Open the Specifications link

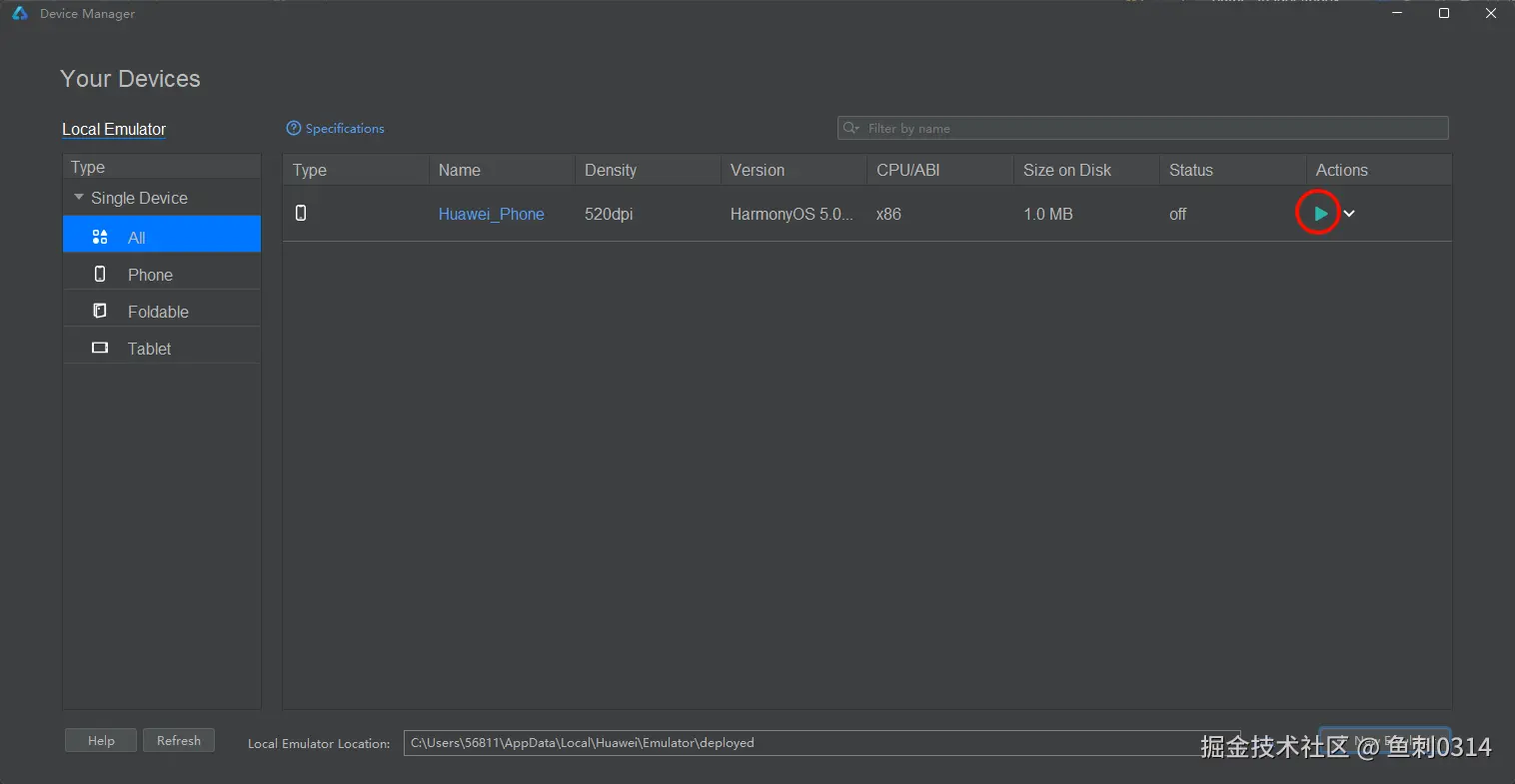(345, 129)
